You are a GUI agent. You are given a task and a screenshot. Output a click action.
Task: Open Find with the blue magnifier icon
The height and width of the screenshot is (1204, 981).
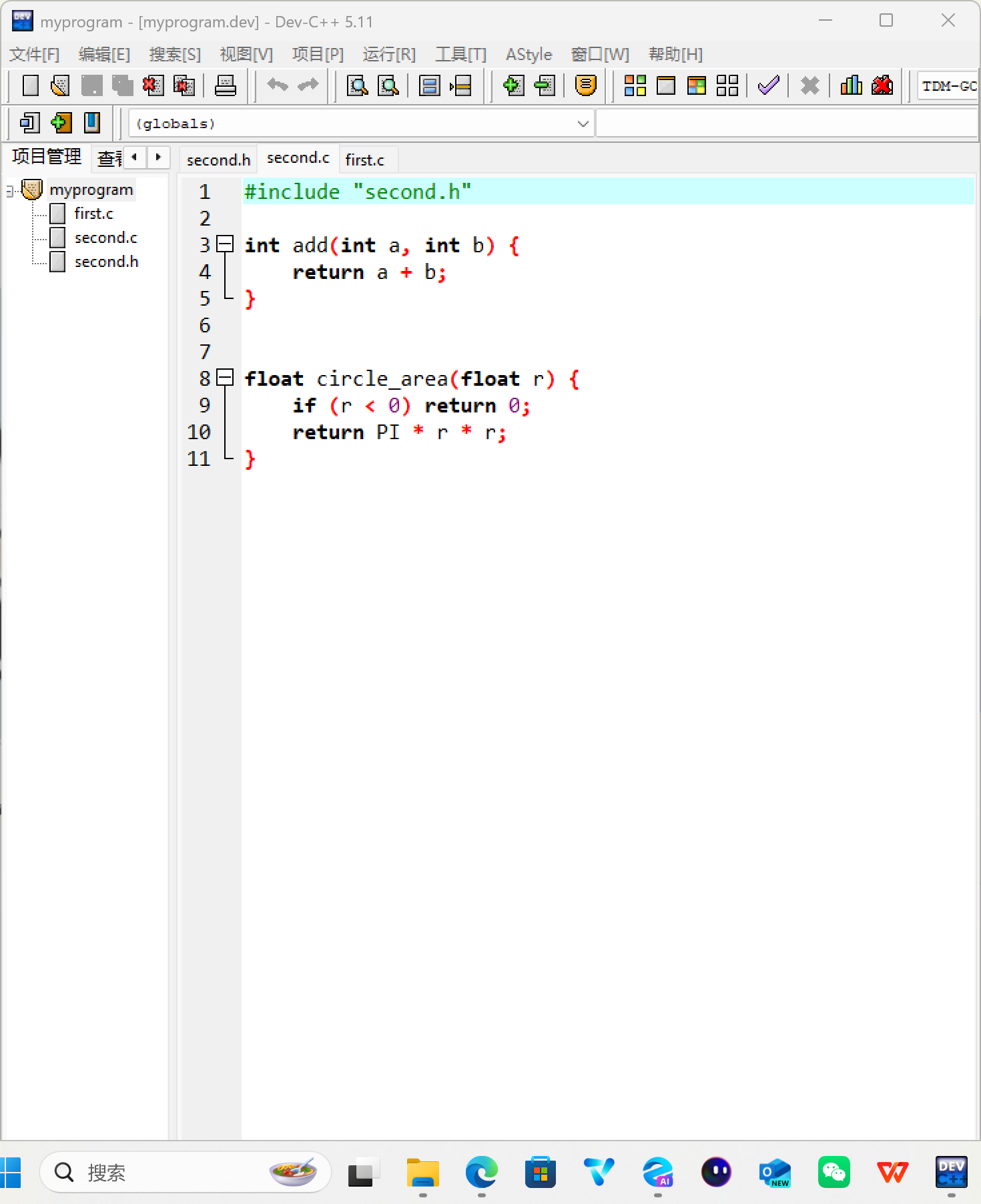click(x=358, y=85)
